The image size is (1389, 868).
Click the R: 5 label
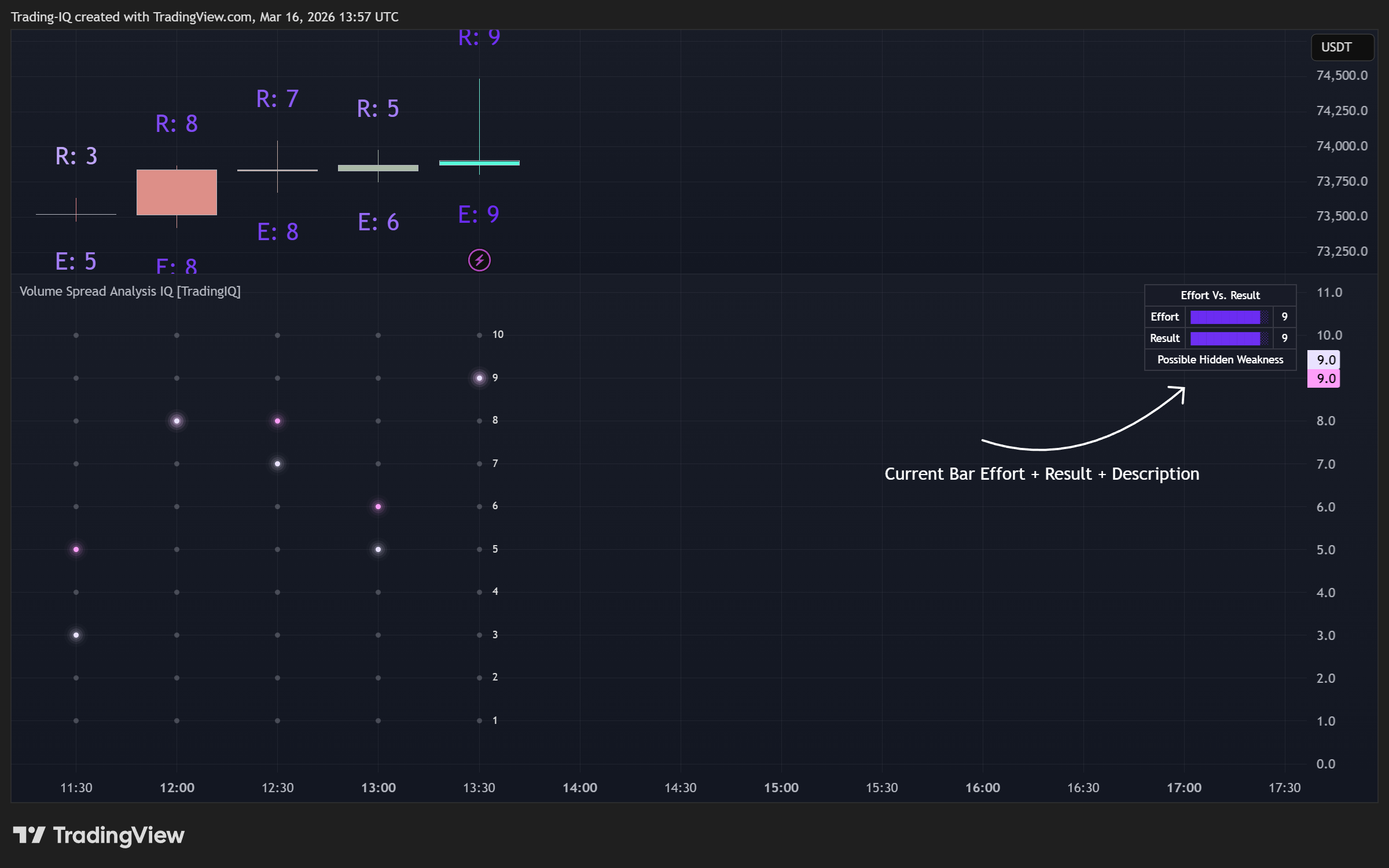[378, 108]
